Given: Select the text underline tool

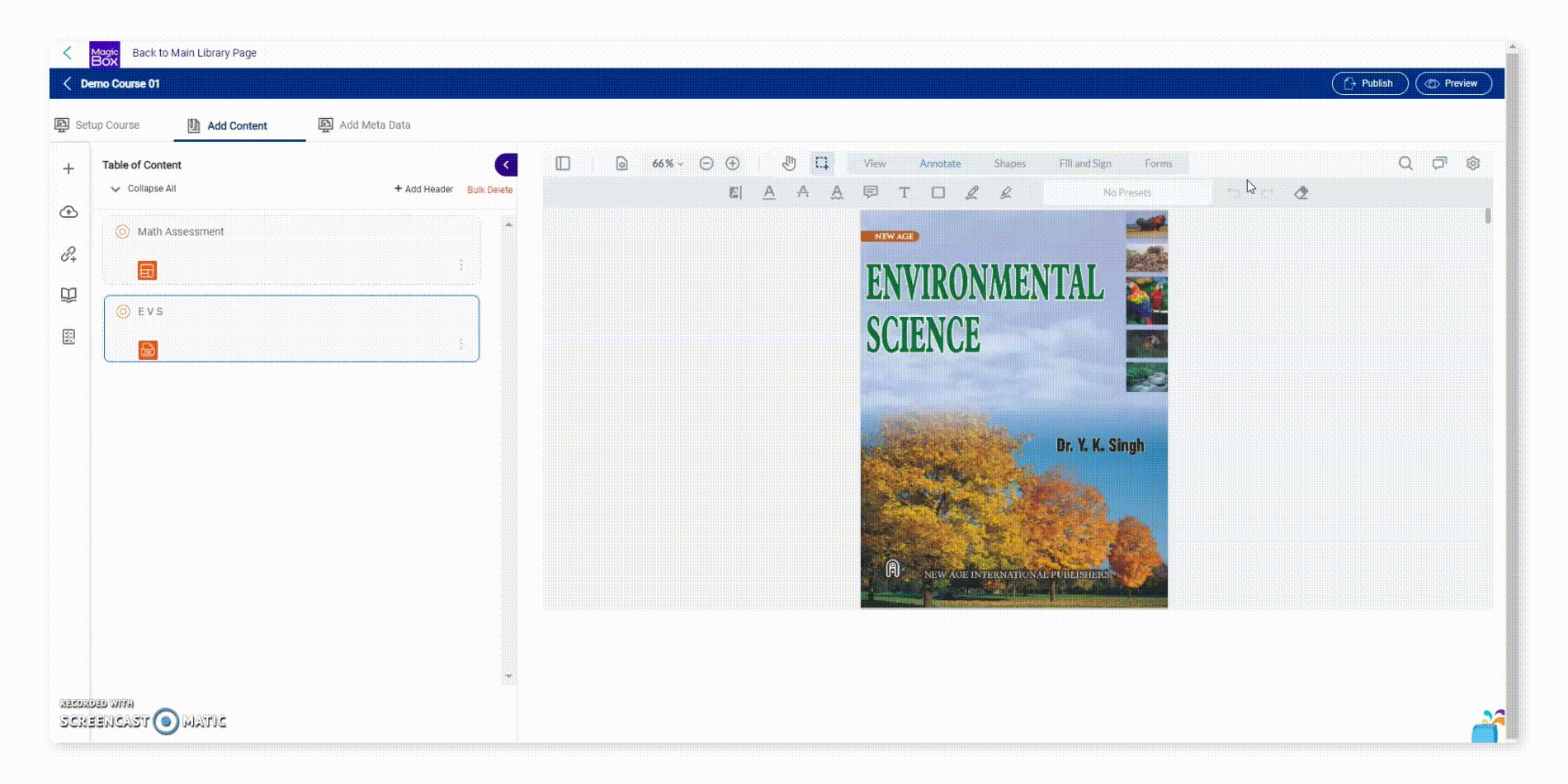Looking at the screenshot, I should tap(769, 192).
